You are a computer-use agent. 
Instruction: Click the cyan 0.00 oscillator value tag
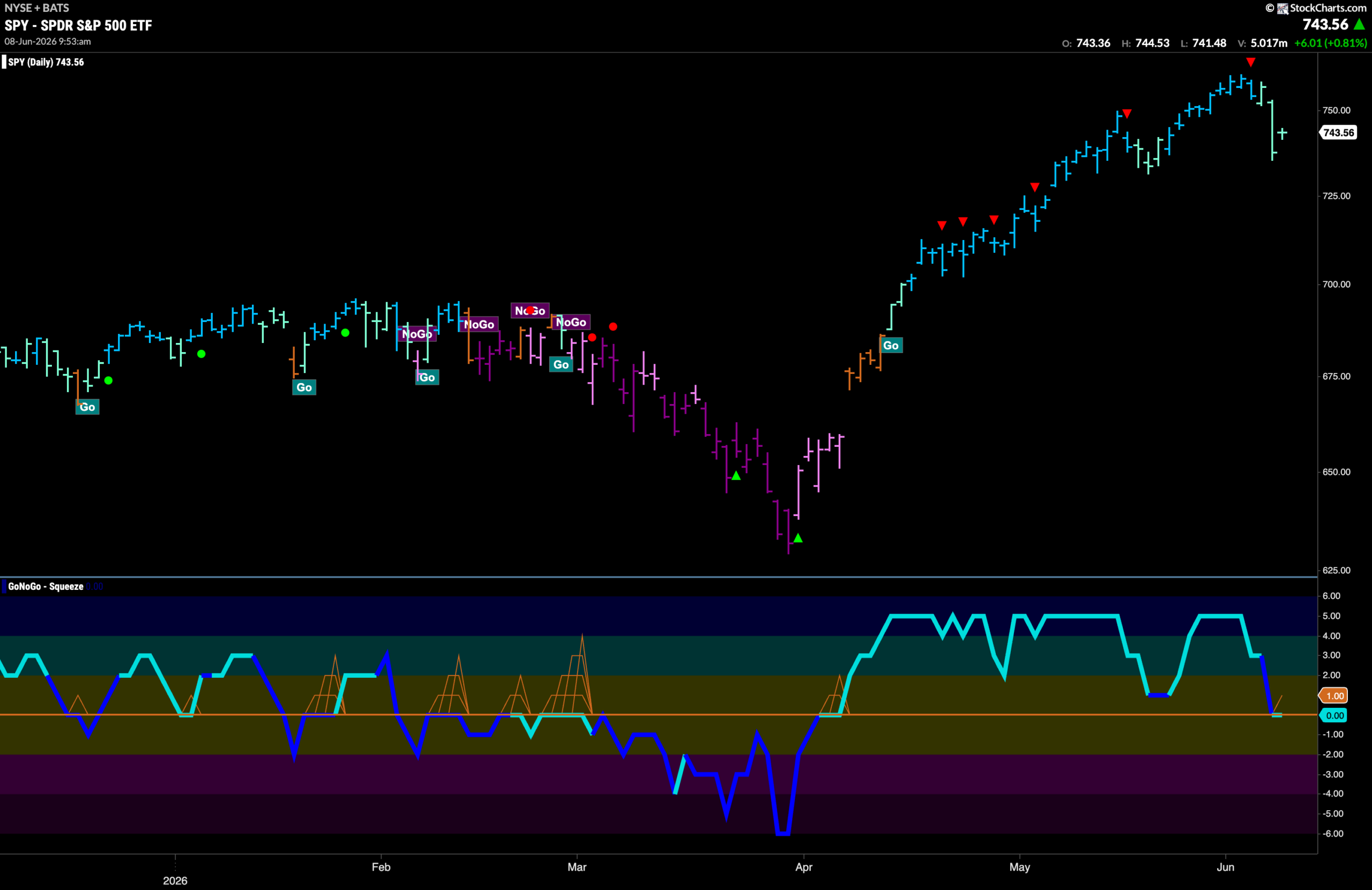pos(1334,715)
